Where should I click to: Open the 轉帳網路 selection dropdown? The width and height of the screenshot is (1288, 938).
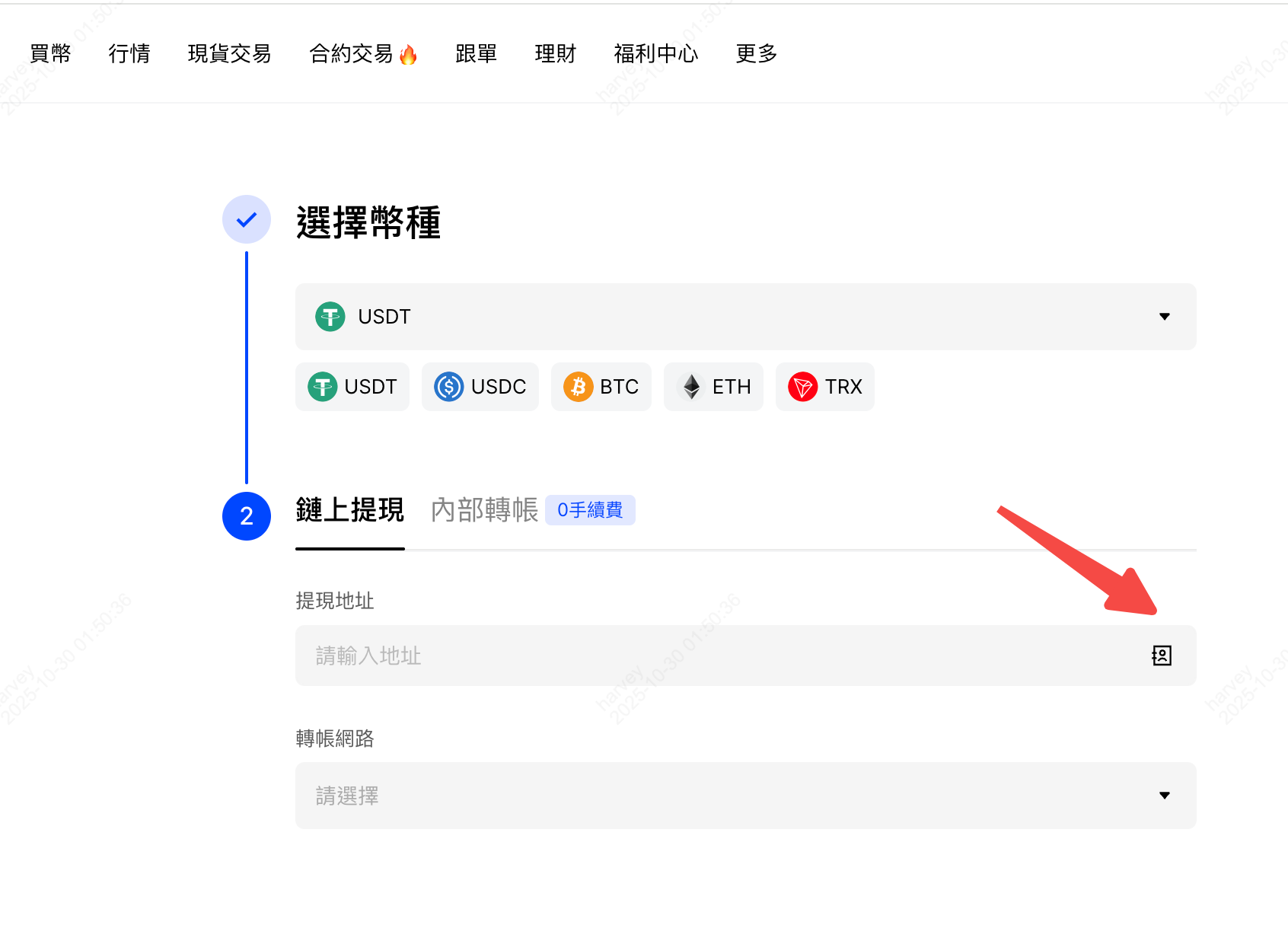(744, 795)
